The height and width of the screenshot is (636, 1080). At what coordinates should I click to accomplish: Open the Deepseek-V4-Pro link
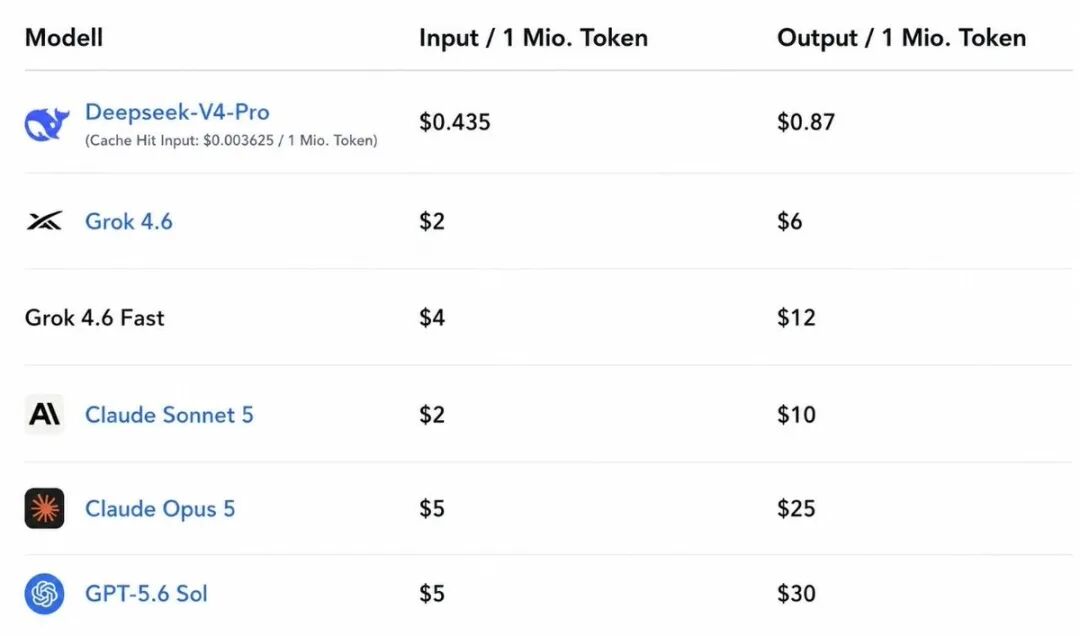coord(177,112)
